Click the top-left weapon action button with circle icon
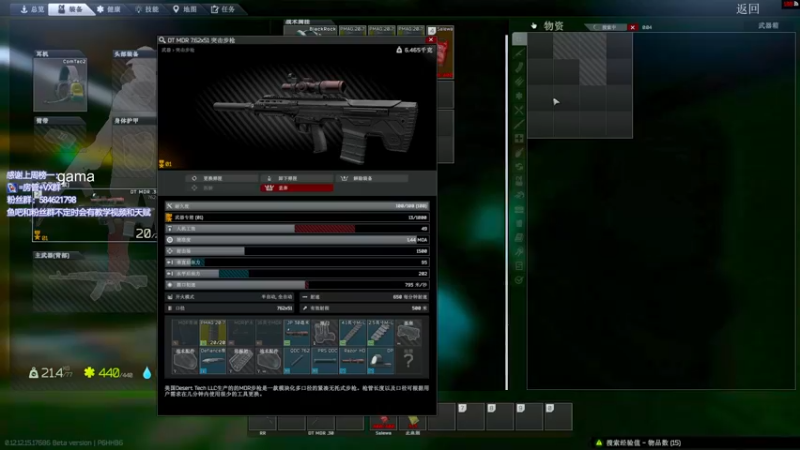 point(222,178)
